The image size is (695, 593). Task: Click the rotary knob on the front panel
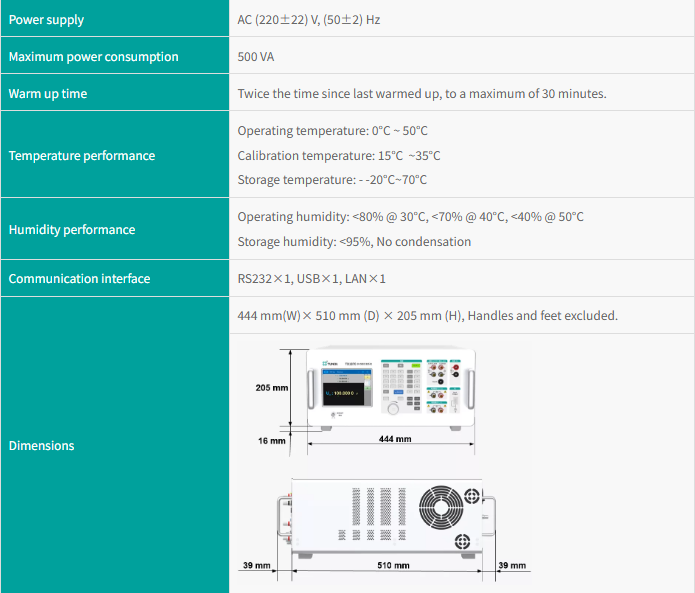tap(393, 408)
